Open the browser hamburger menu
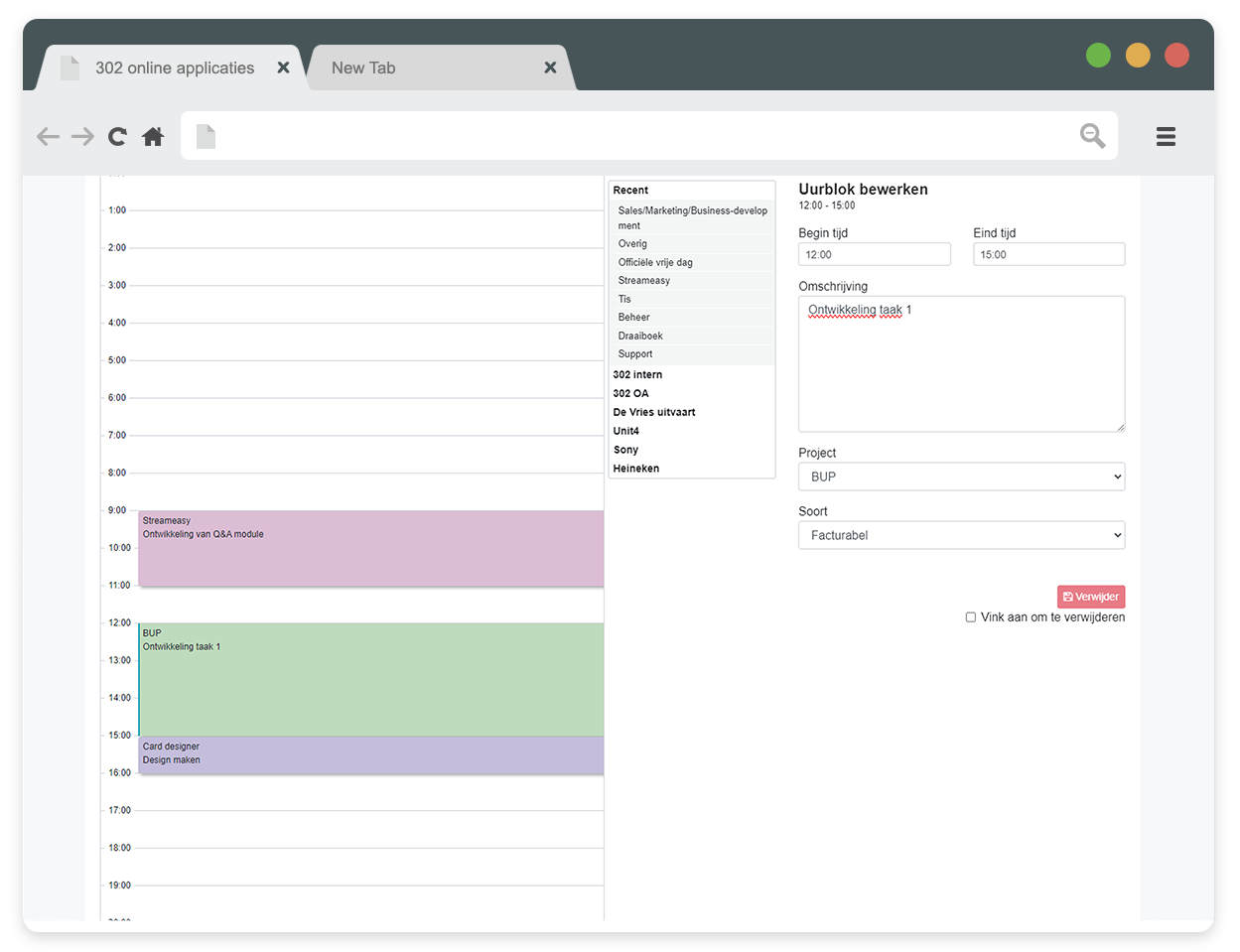Image resolution: width=1240 pixels, height=952 pixels. pyautogui.click(x=1166, y=137)
